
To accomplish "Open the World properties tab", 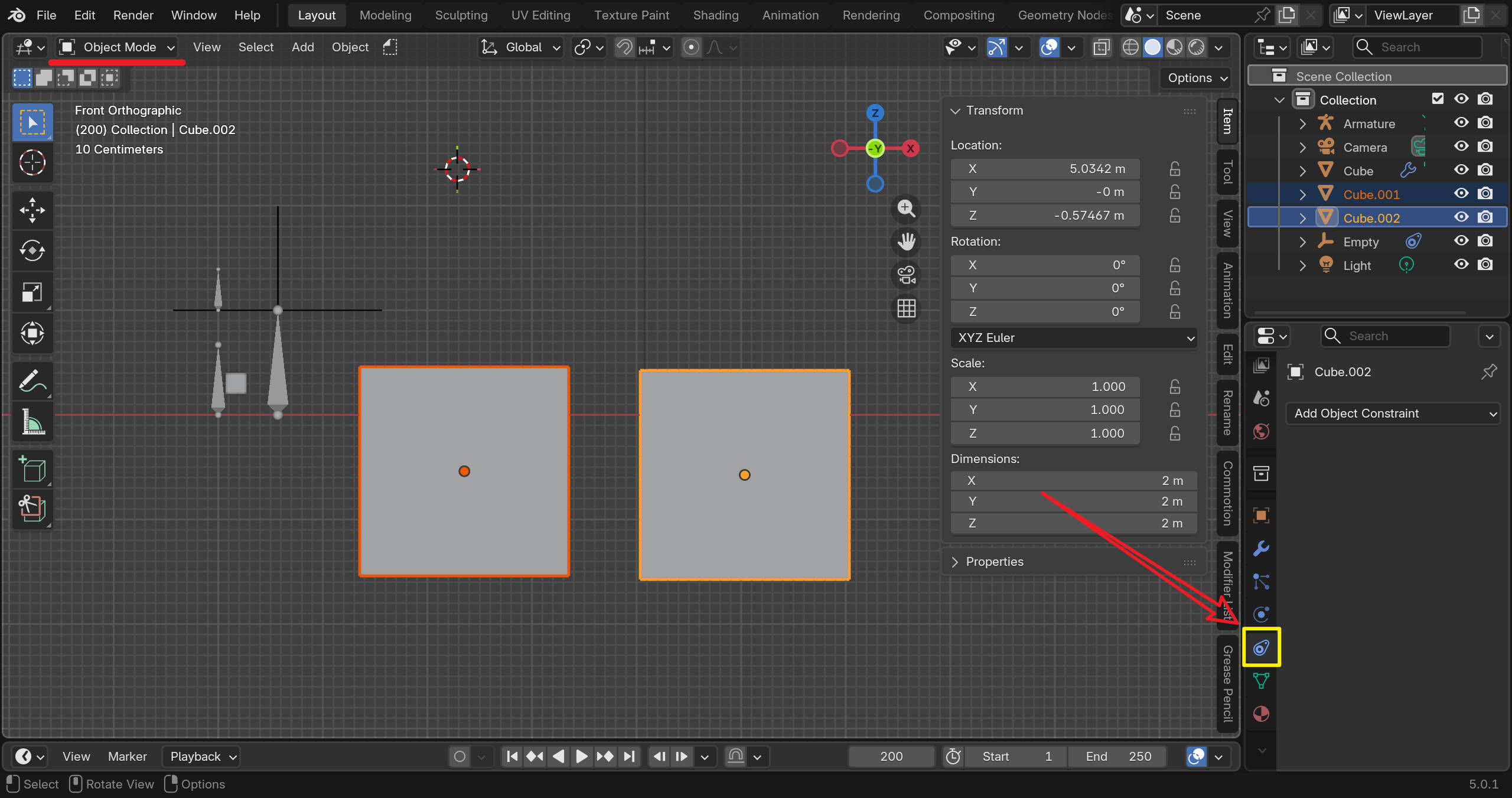I will [x=1261, y=431].
